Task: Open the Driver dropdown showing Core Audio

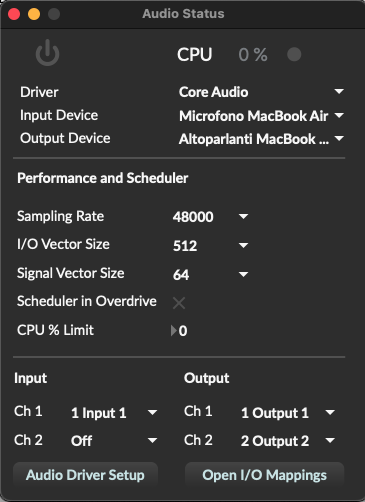Action: click(261, 92)
